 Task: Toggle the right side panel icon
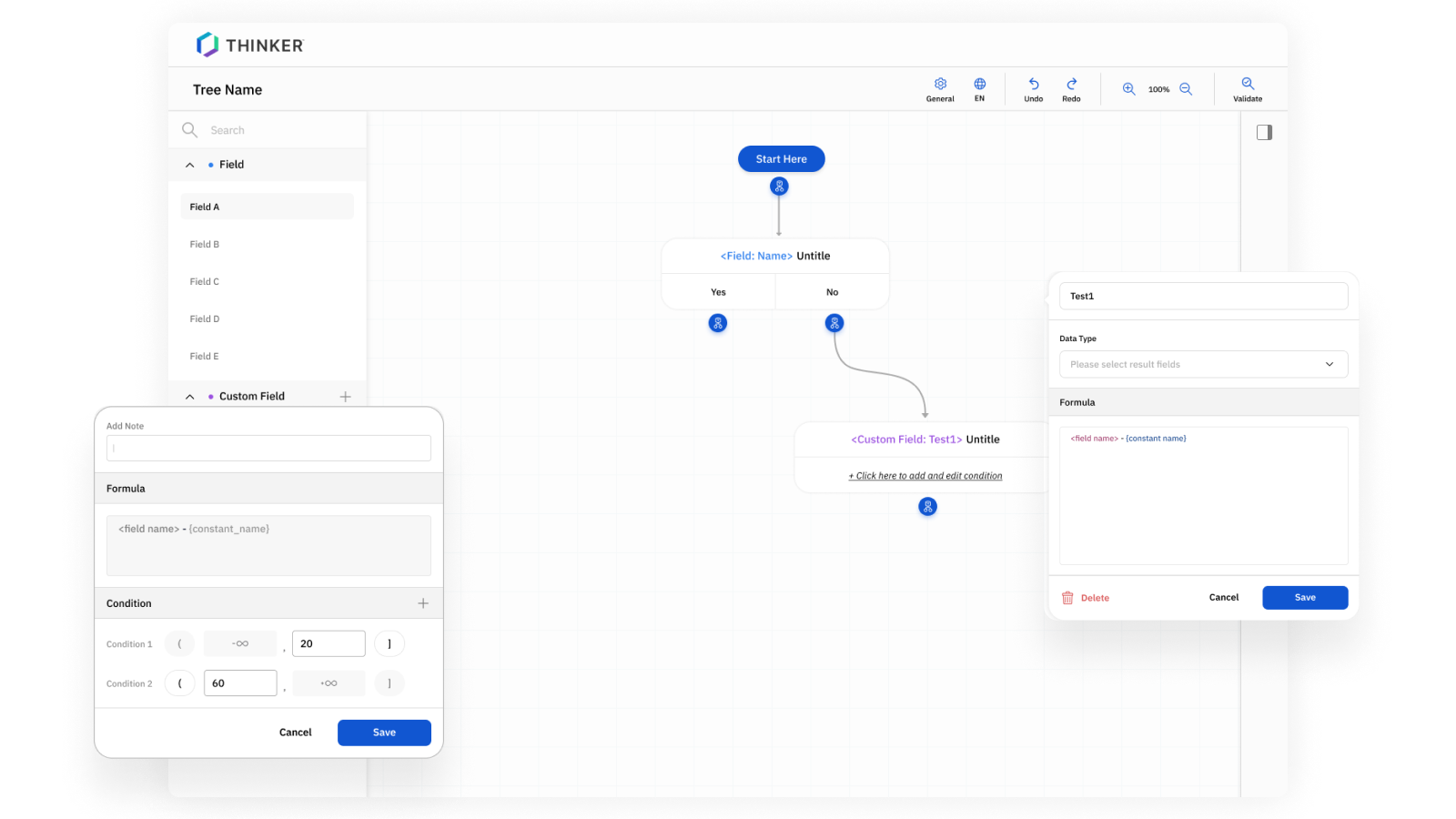(1264, 133)
